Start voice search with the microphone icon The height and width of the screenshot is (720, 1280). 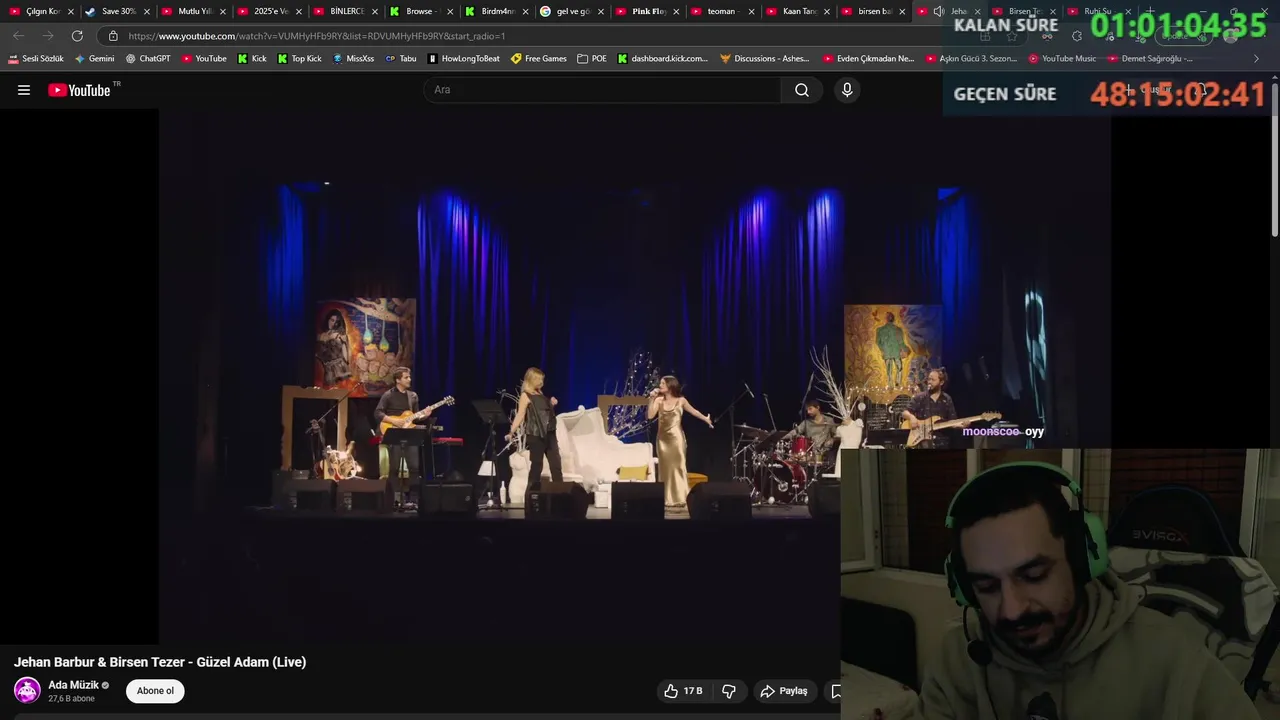click(x=847, y=90)
